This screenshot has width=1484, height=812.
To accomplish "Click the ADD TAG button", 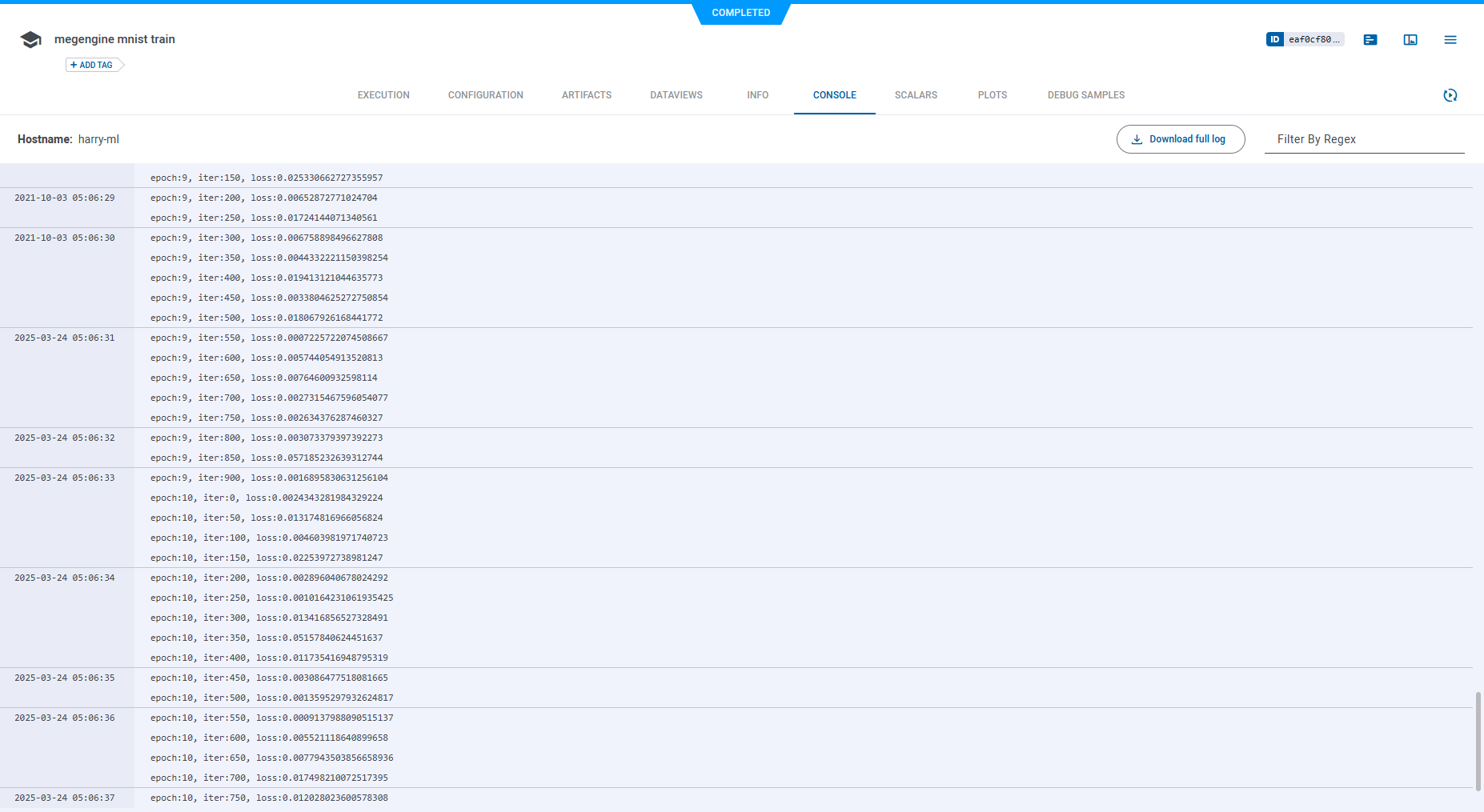I will 93,65.
